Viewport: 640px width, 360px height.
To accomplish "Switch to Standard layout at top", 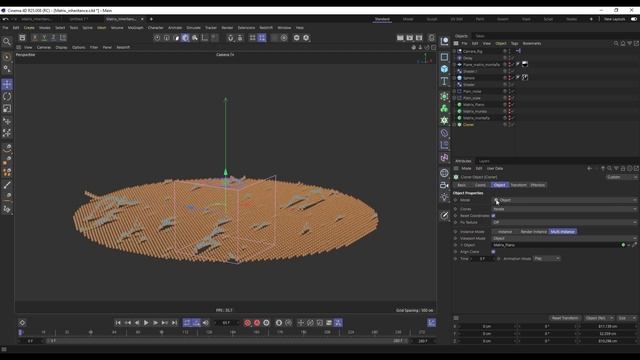I will (x=382, y=19).
